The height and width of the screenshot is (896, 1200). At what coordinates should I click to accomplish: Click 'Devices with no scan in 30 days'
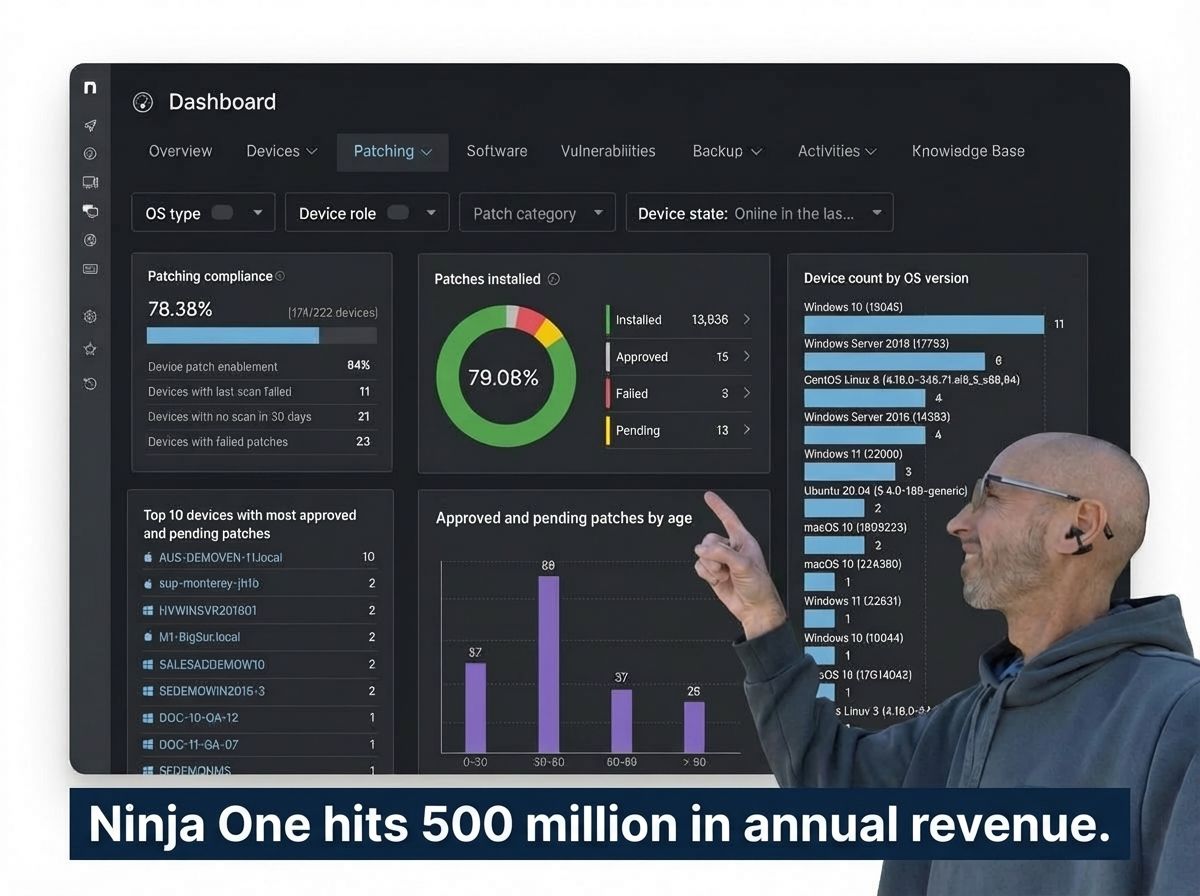259,417
